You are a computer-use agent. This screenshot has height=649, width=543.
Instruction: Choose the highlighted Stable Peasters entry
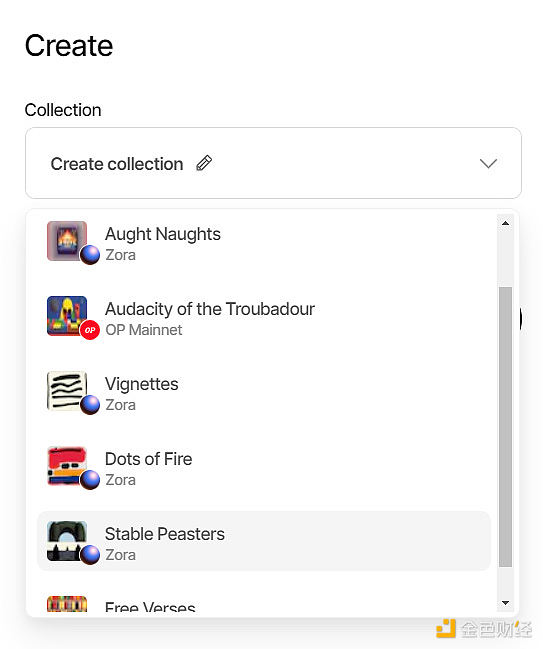click(264, 541)
